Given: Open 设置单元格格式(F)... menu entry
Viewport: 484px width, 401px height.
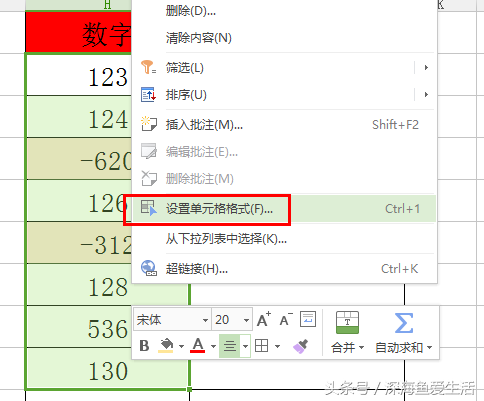Looking at the screenshot, I should pos(284,209).
